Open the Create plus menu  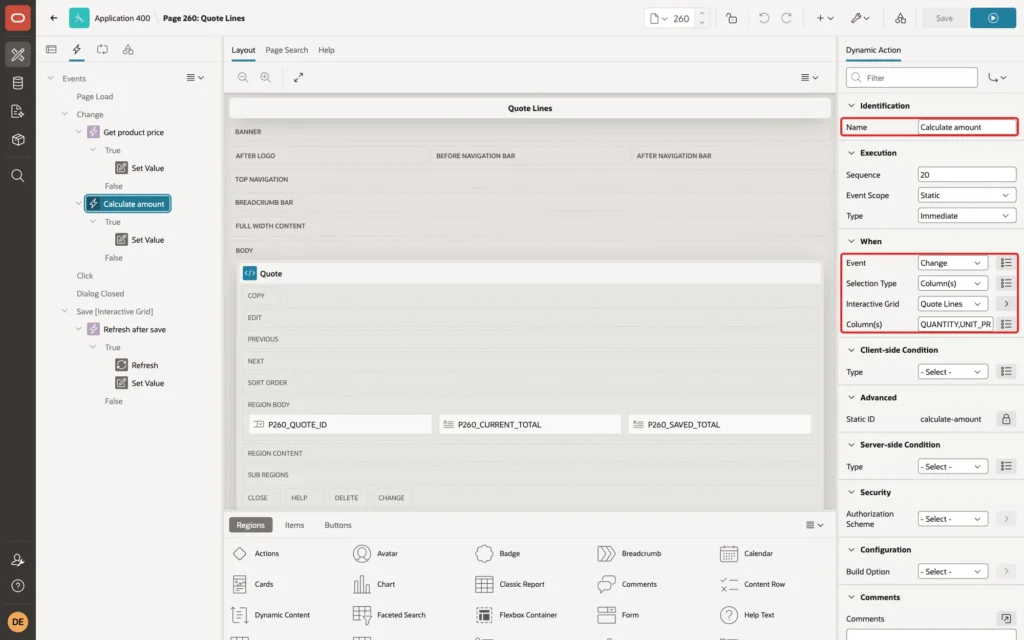pyautogui.click(x=824, y=18)
